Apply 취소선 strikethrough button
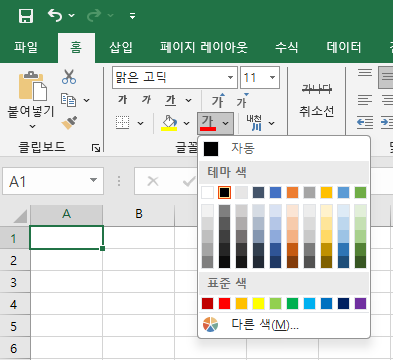393x360 pixels. [x=317, y=100]
